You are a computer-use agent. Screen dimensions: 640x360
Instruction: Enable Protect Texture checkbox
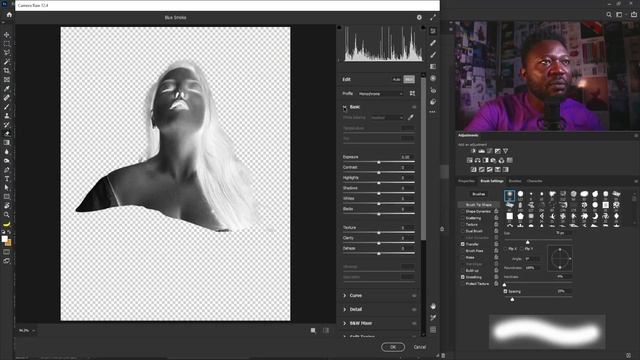(x=462, y=284)
